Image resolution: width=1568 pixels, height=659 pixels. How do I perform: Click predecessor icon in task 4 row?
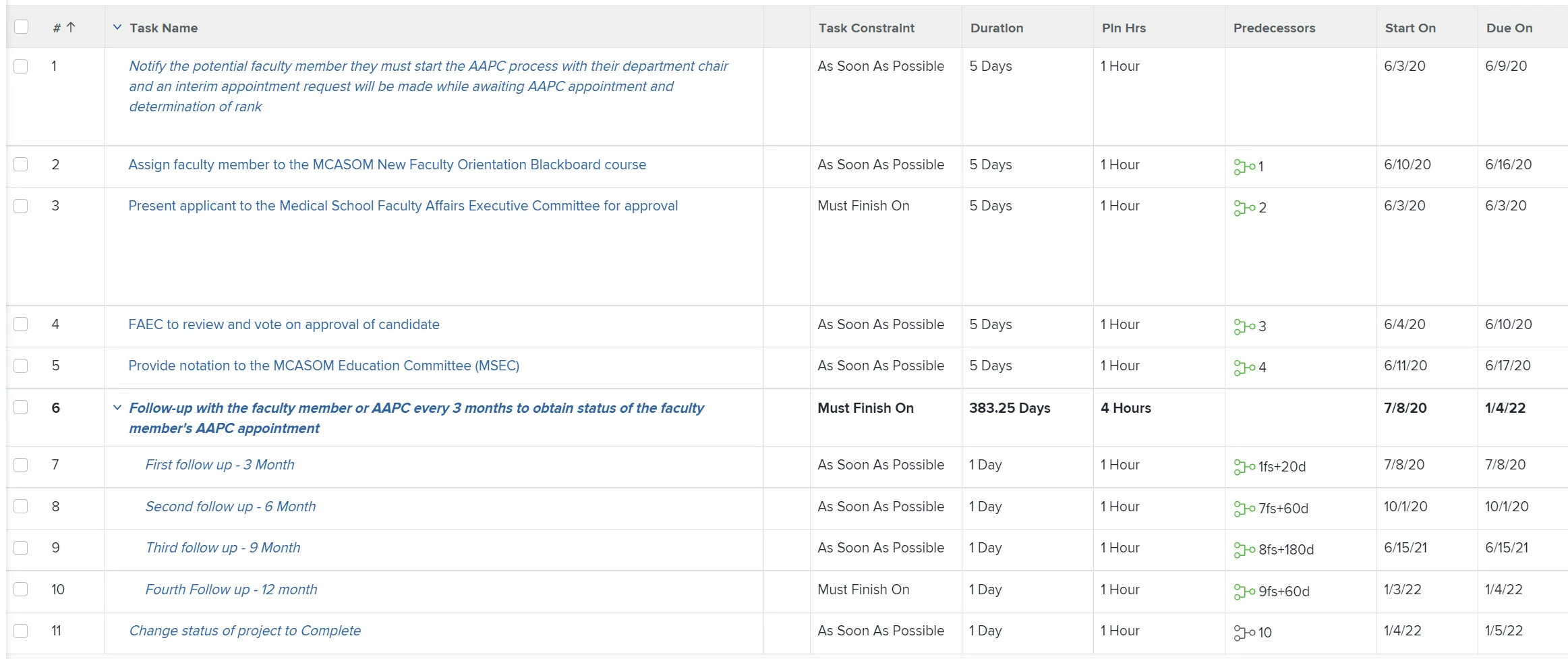(1244, 326)
